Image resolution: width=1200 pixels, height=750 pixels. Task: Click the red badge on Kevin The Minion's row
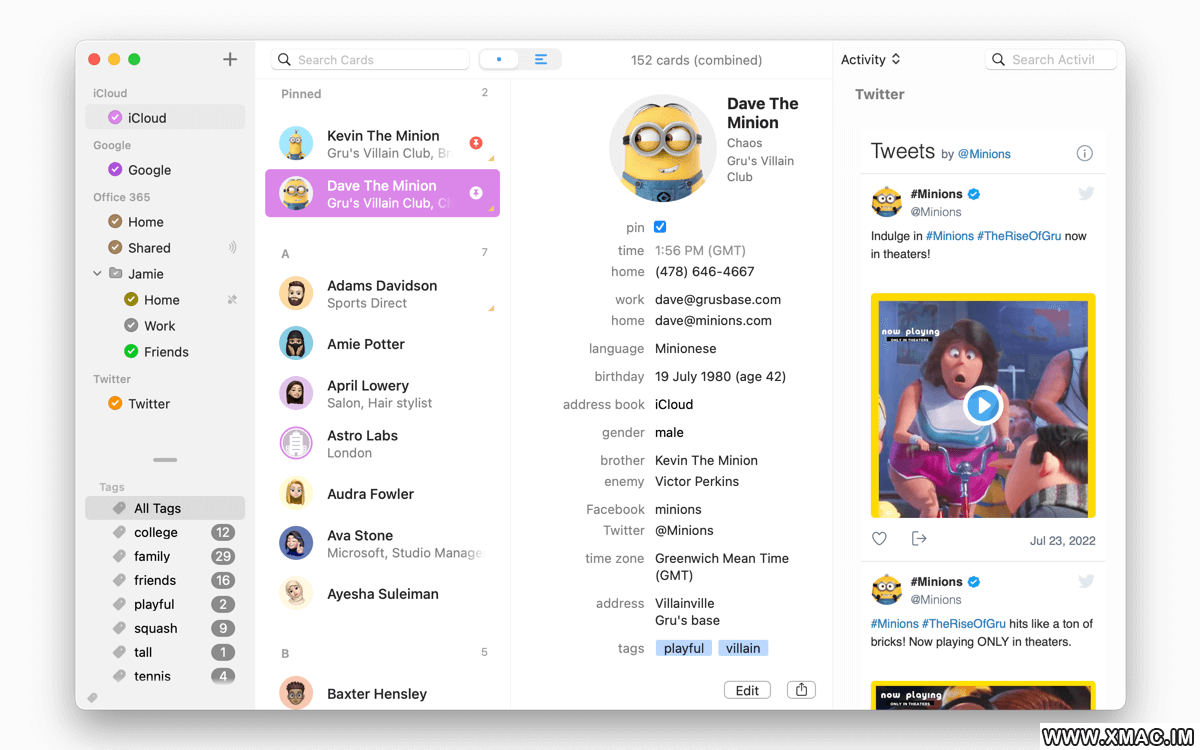pyautogui.click(x=476, y=143)
